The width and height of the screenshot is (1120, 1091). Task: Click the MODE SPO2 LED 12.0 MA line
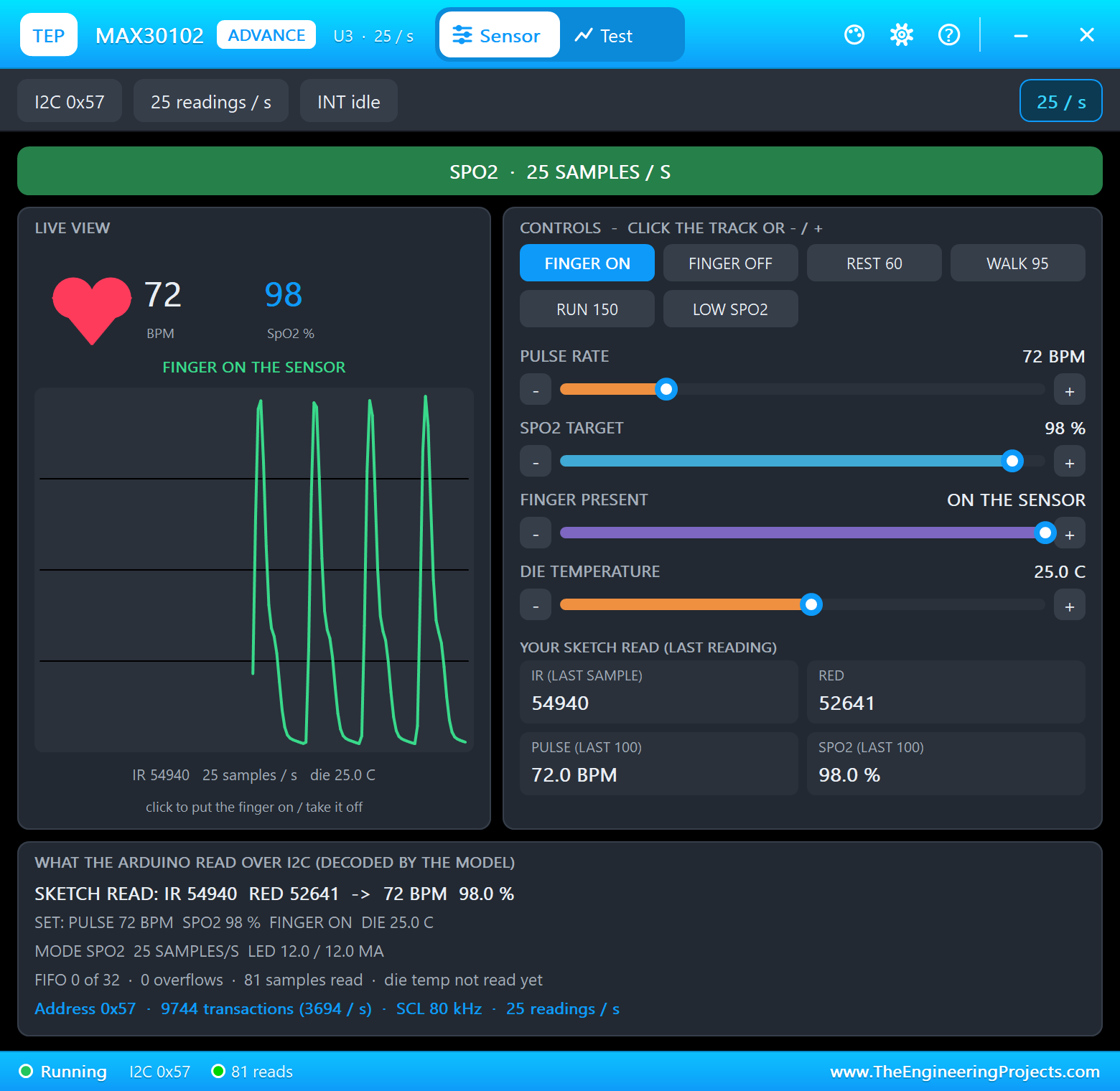point(210,951)
